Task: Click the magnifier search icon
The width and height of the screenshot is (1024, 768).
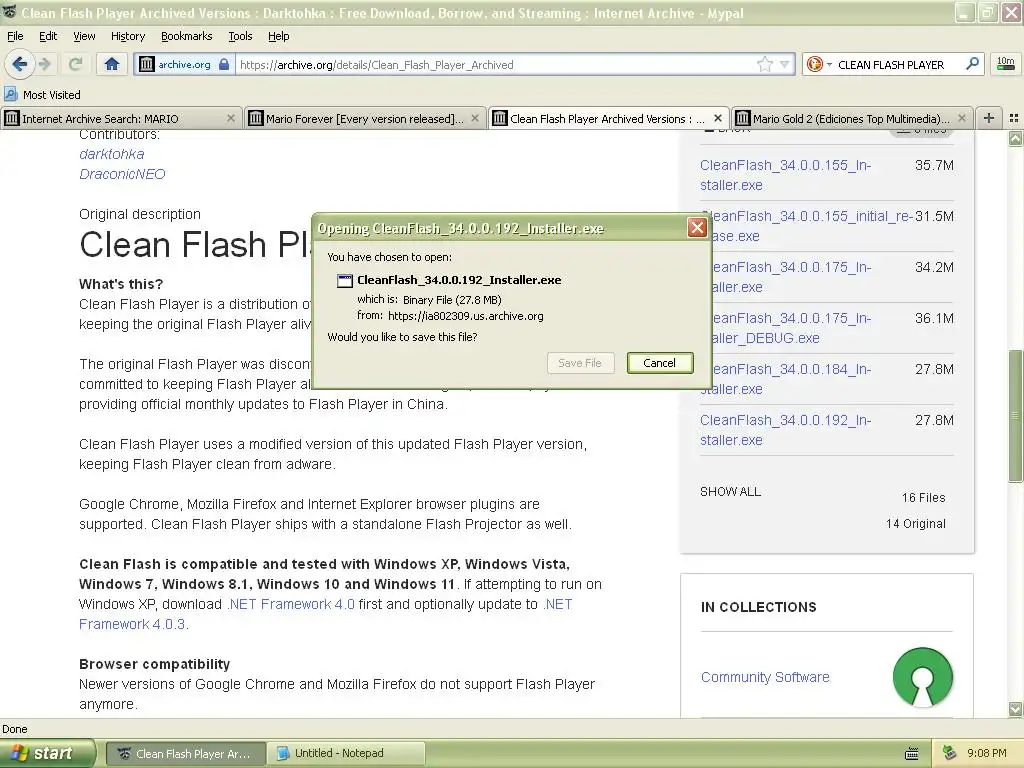Action: point(972,64)
